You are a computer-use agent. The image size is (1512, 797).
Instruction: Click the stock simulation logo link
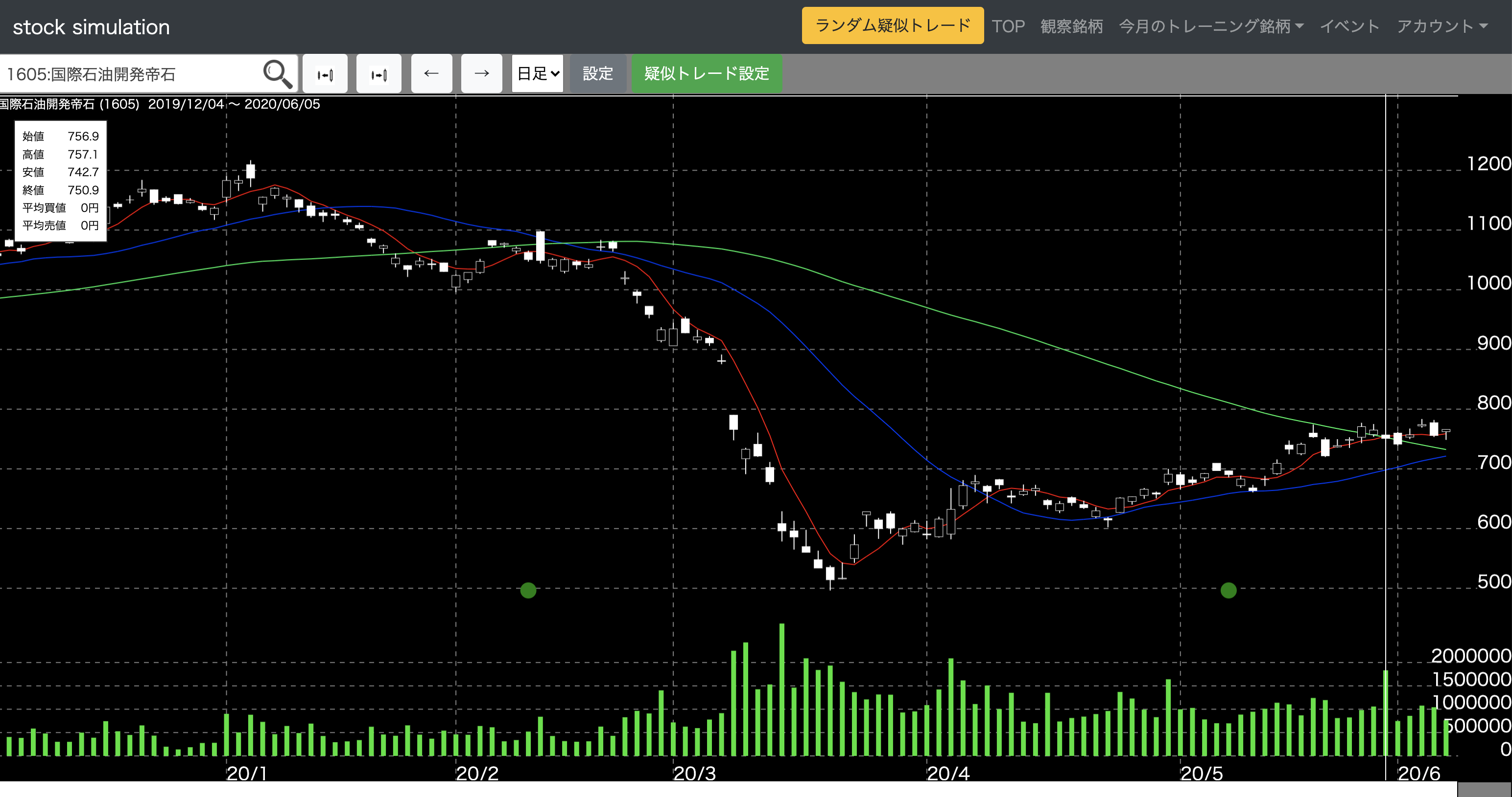[x=91, y=27]
